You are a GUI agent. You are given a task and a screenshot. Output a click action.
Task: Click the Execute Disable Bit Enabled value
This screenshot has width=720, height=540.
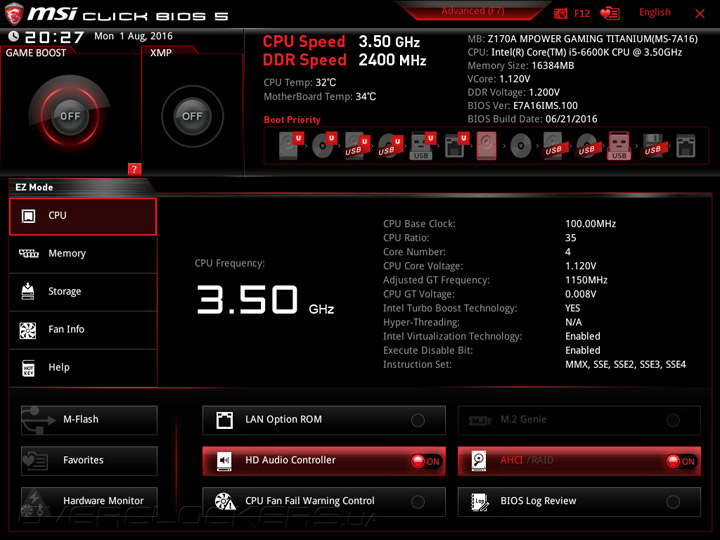pyautogui.click(x=583, y=350)
